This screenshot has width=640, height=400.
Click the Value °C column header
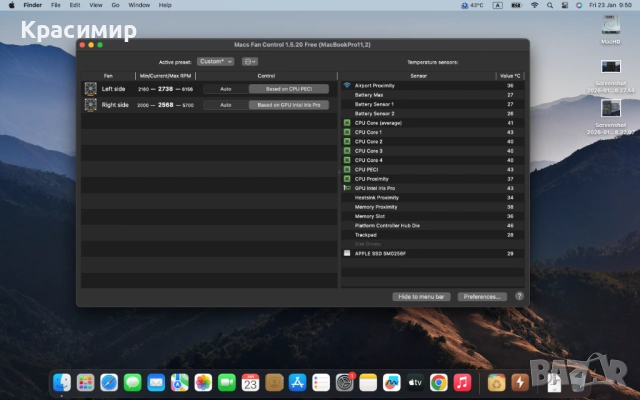[510, 76]
